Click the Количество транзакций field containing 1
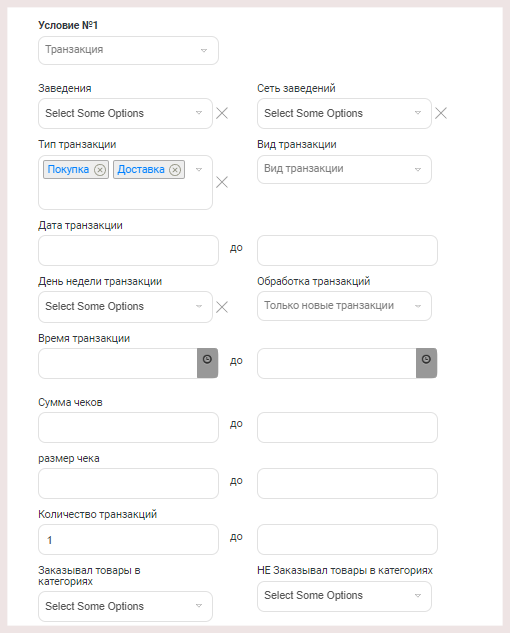Viewport: 510px width, 633px height. point(128,540)
